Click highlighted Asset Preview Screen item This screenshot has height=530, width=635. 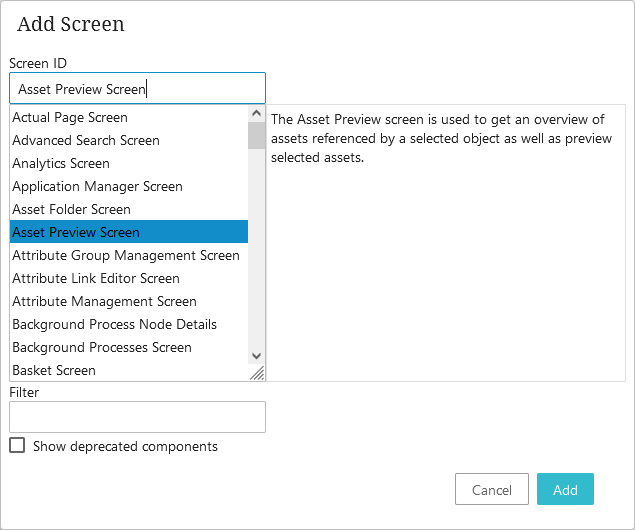click(x=76, y=233)
